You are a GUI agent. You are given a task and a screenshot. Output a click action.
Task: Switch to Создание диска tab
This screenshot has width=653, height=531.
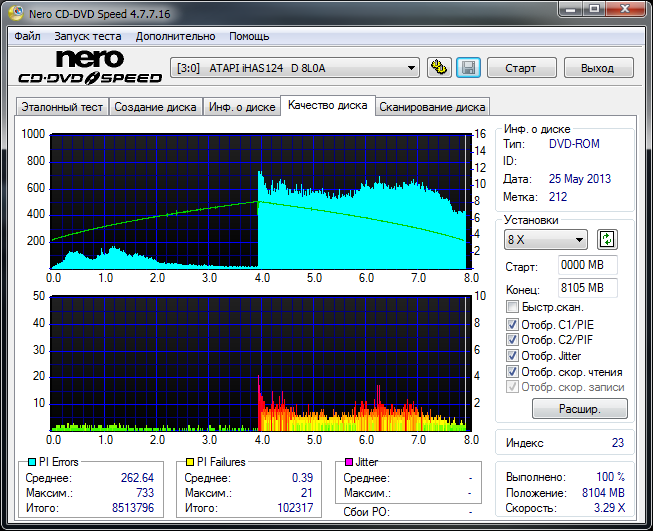tap(155, 107)
